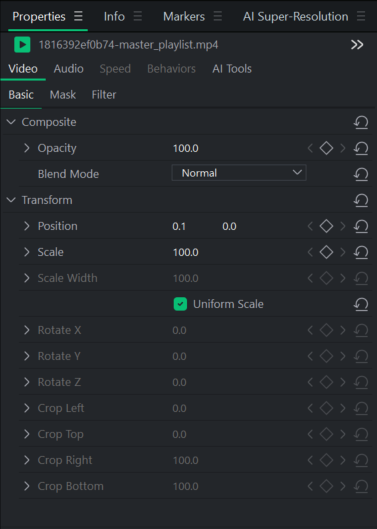Switch to the Markers panel

pyautogui.click(x=184, y=17)
